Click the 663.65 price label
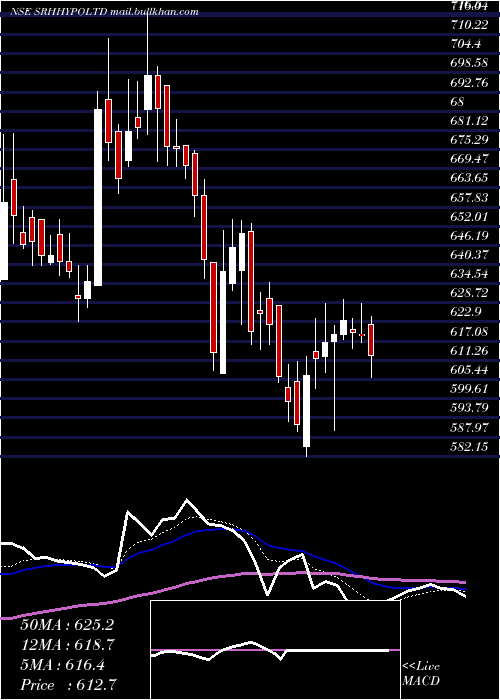 coord(470,178)
